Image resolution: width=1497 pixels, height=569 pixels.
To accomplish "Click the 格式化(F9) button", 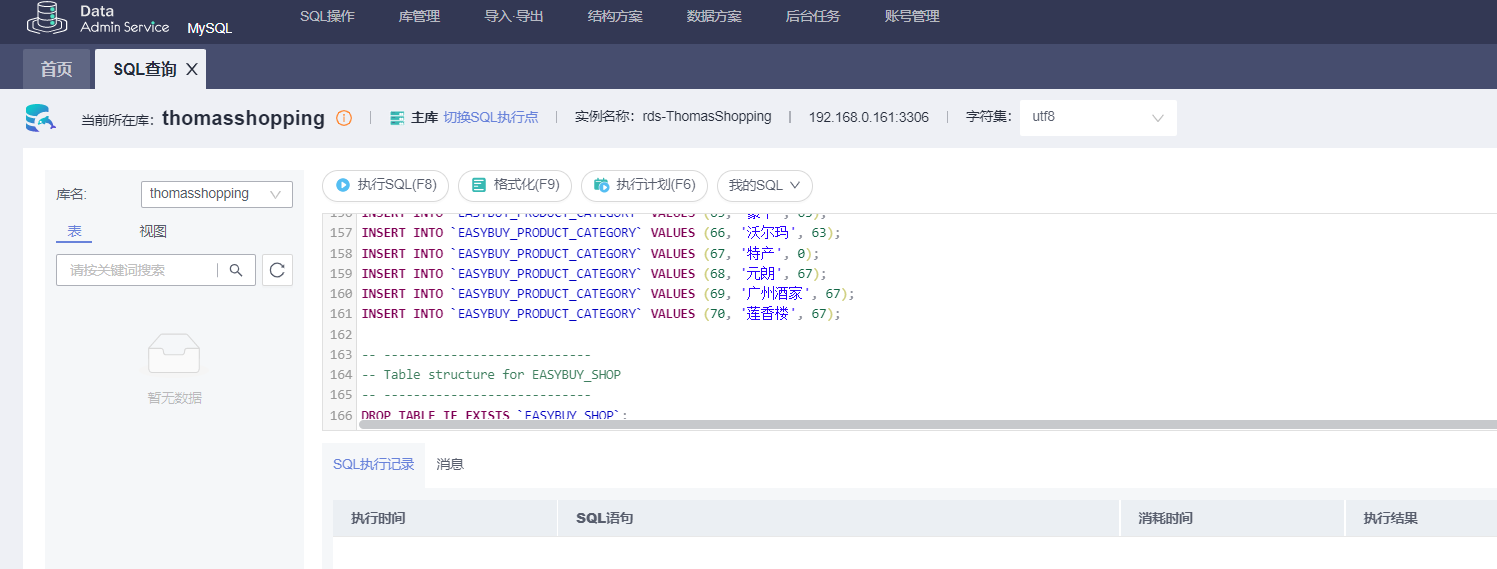I will tap(515, 185).
